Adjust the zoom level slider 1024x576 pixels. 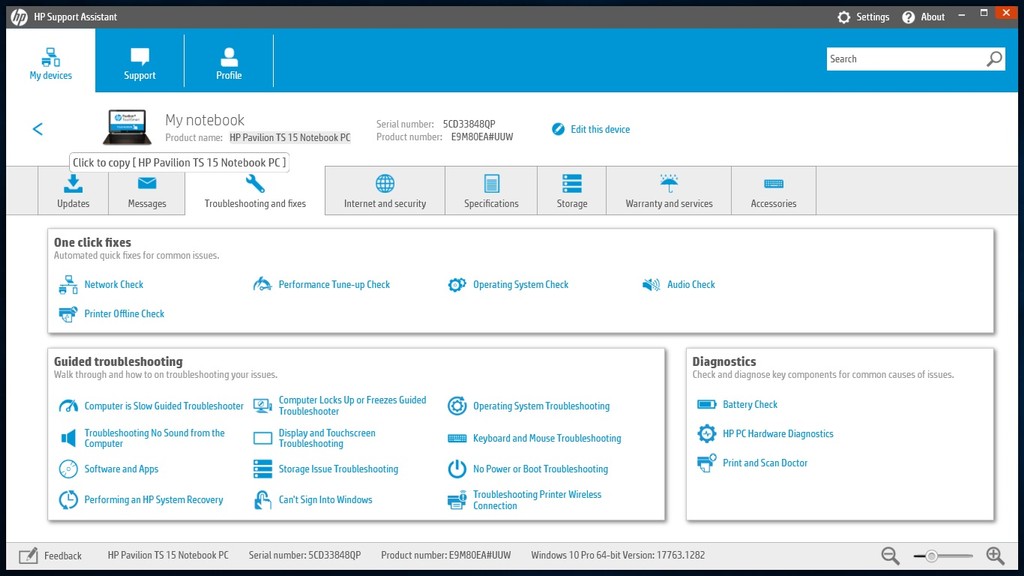tap(942, 556)
